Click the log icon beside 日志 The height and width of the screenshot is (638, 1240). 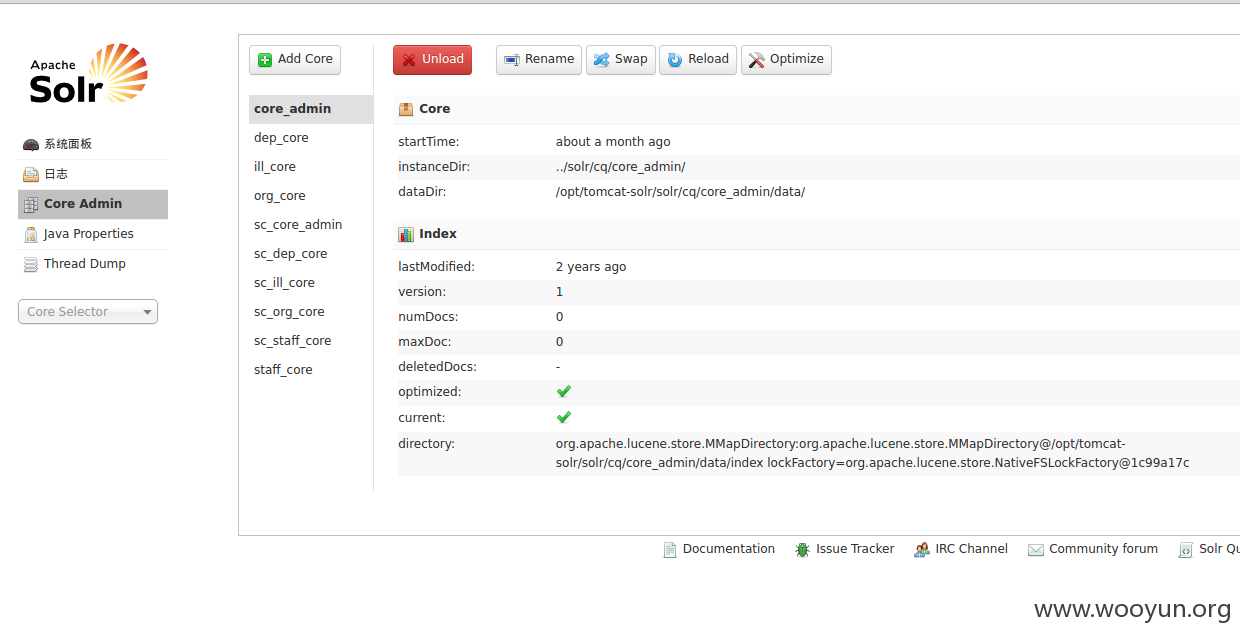(31, 175)
